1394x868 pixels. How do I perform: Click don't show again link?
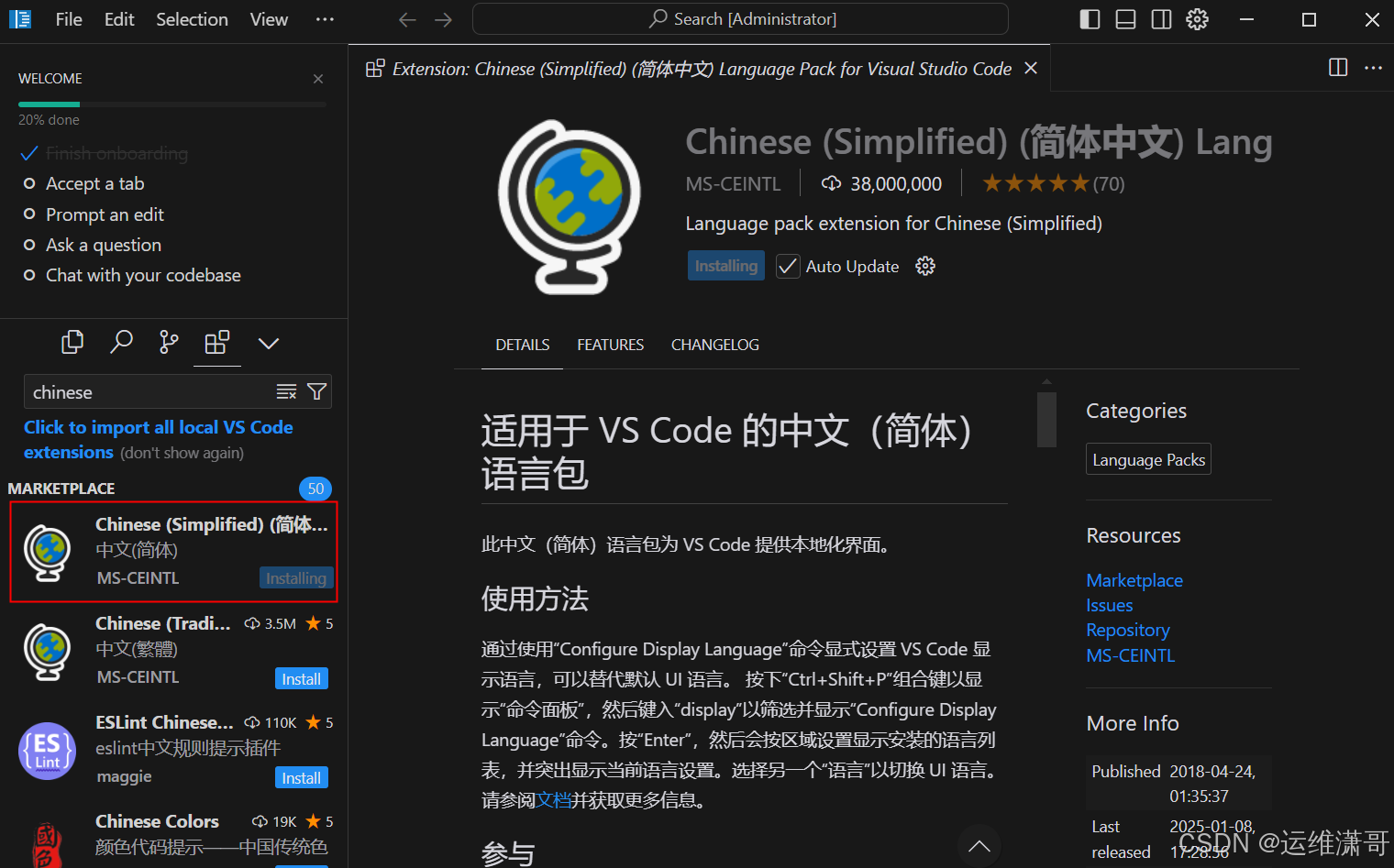[182, 453]
